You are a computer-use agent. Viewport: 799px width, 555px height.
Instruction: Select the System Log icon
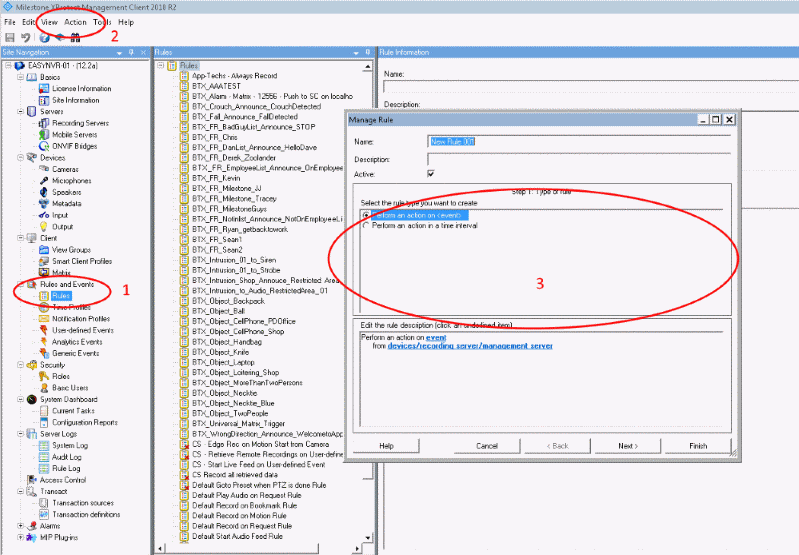(44, 445)
